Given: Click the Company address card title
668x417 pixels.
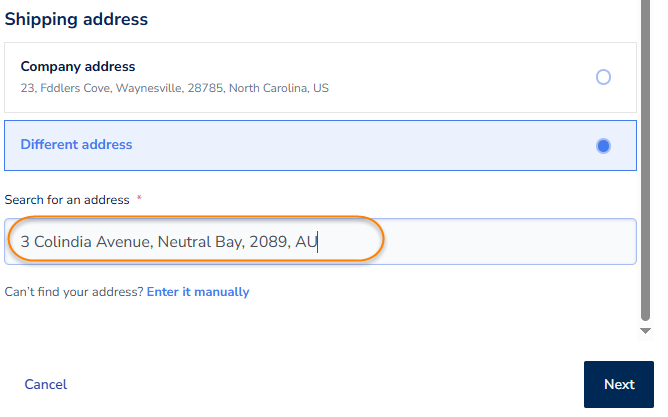Looking at the screenshot, I should (78, 66).
